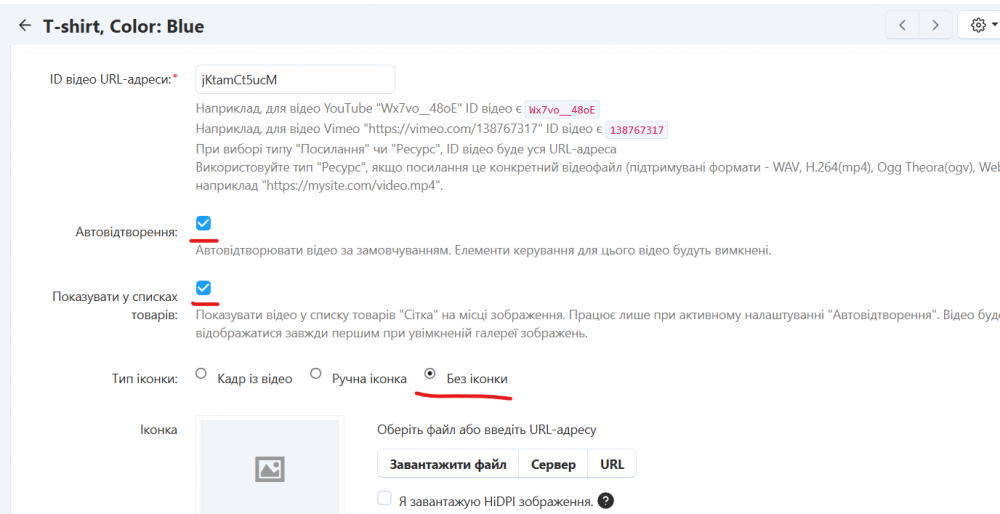Click the Сервер button

(x=554, y=464)
